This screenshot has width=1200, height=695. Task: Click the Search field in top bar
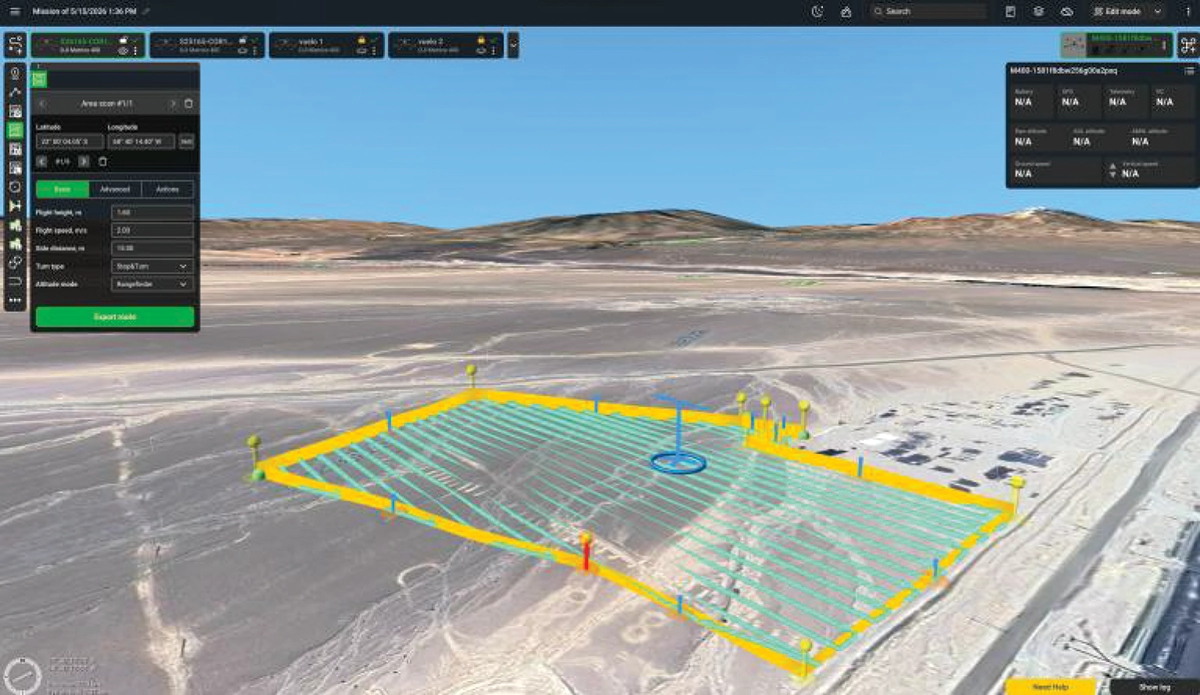click(926, 11)
